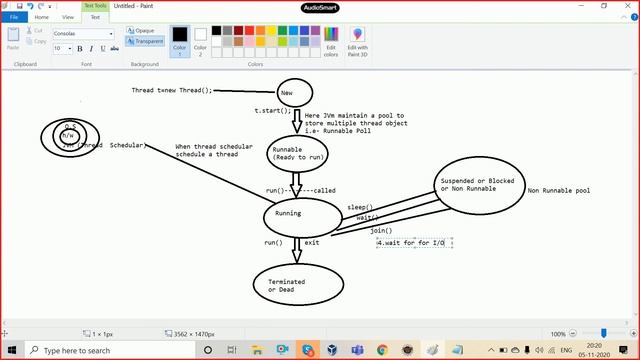The width and height of the screenshot is (640, 360).
Task: Click the ENG language indicator
Action: pyautogui.click(x=566, y=350)
